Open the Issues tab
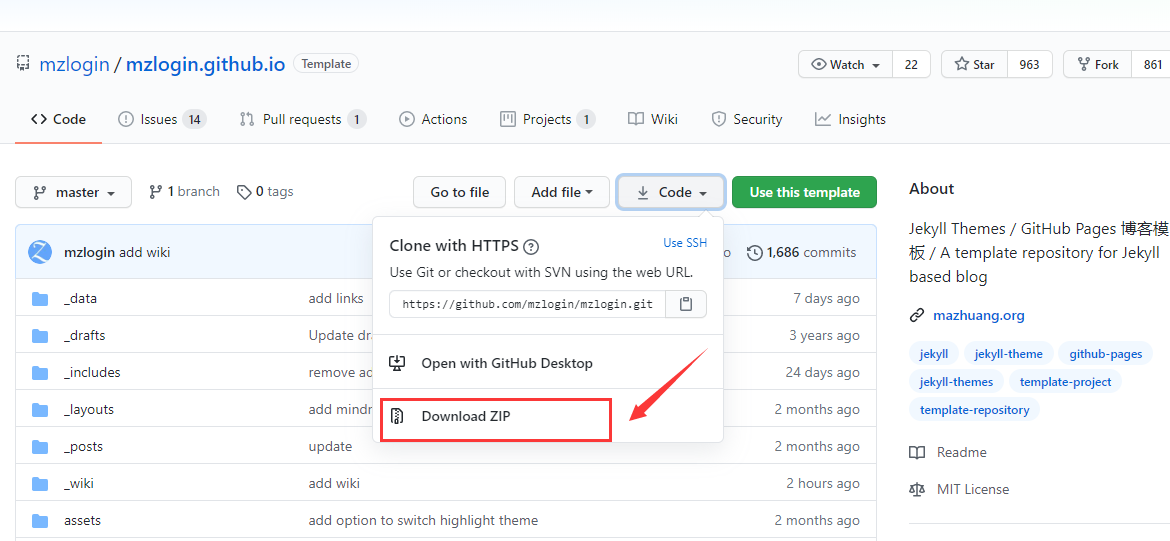Image resolution: width=1170 pixels, height=541 pixels. (x=162, y=119)
